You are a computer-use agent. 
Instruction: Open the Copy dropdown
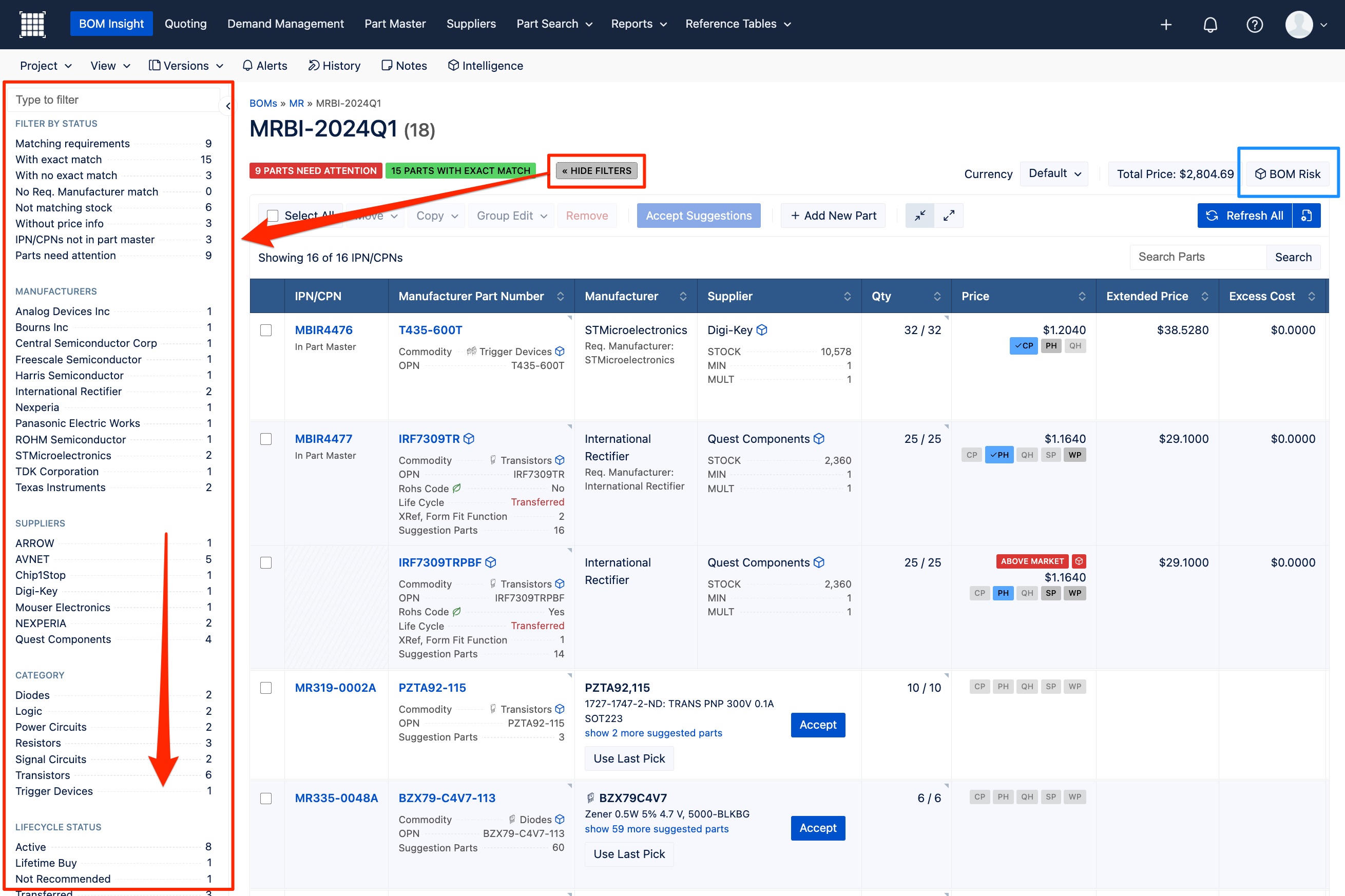[x=437, y=216]
